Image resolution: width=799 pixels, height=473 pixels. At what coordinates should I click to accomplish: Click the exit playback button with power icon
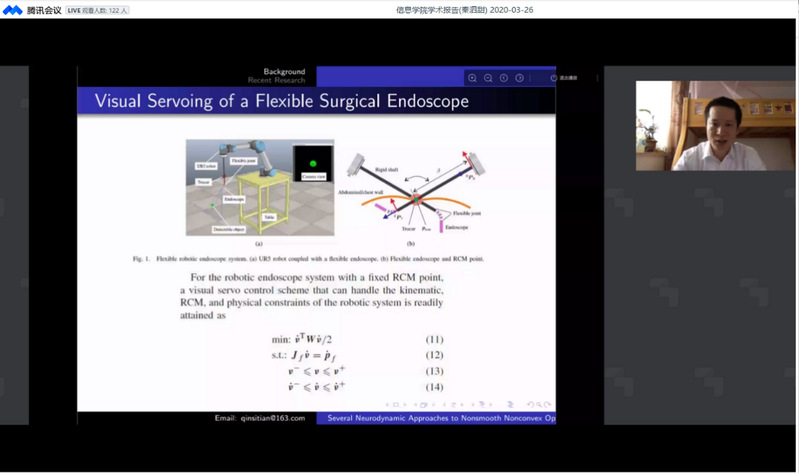coord(564,78)
